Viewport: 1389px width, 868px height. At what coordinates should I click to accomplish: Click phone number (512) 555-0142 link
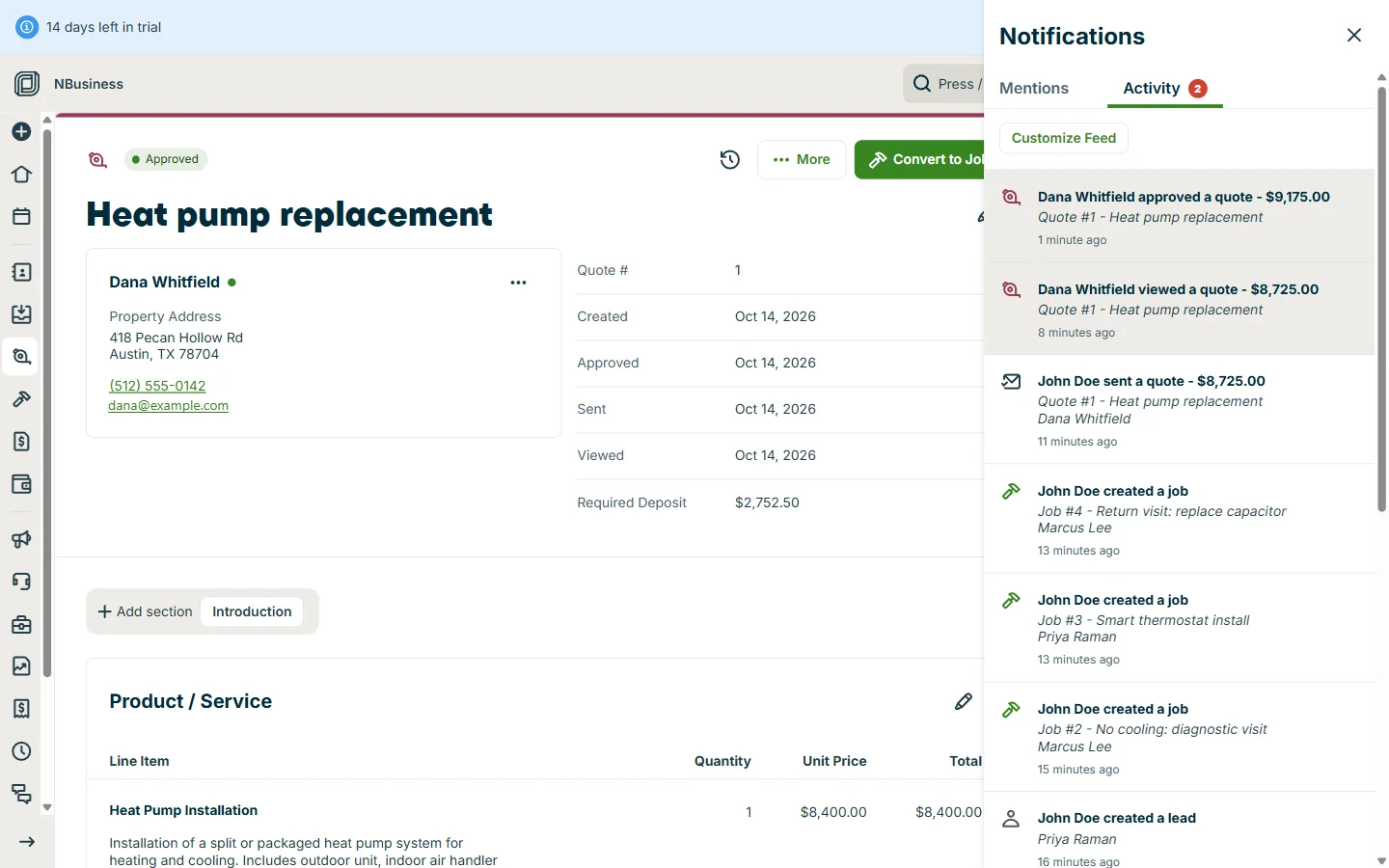pos(157,386)
